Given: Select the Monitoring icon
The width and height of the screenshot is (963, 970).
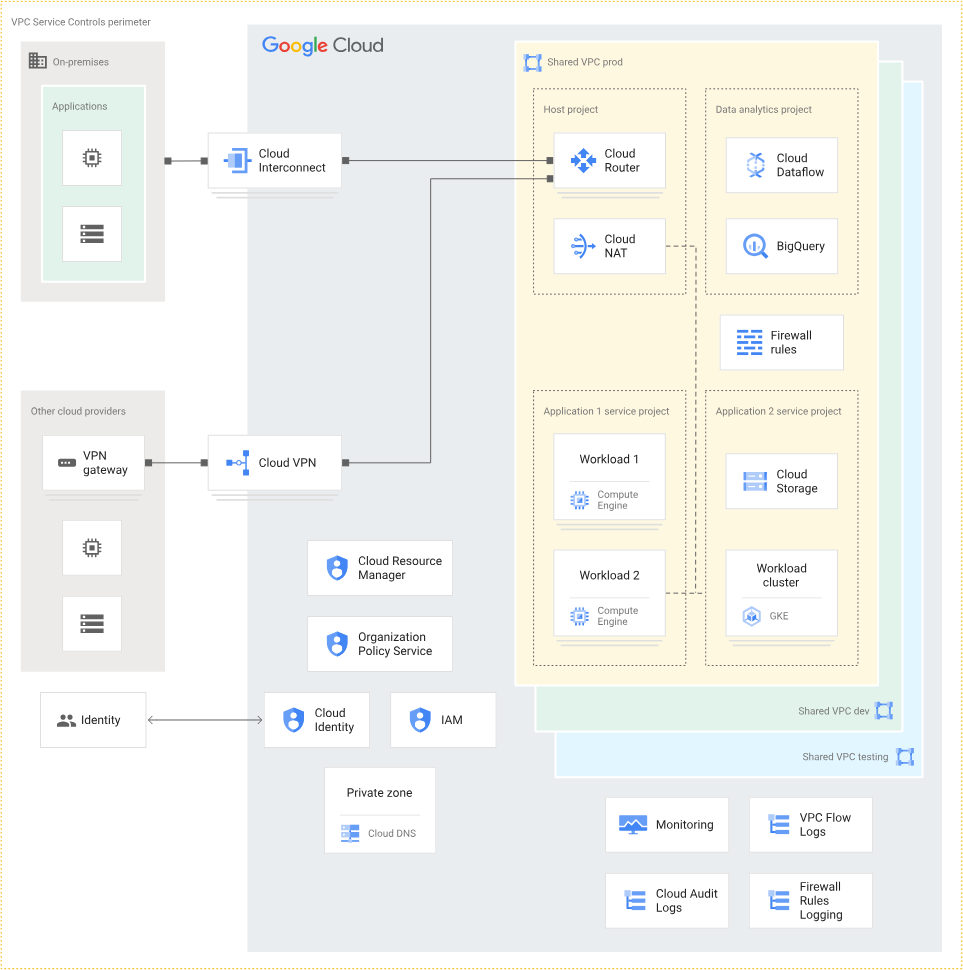Looking at the screenshot, I should [x=632, y=825].
